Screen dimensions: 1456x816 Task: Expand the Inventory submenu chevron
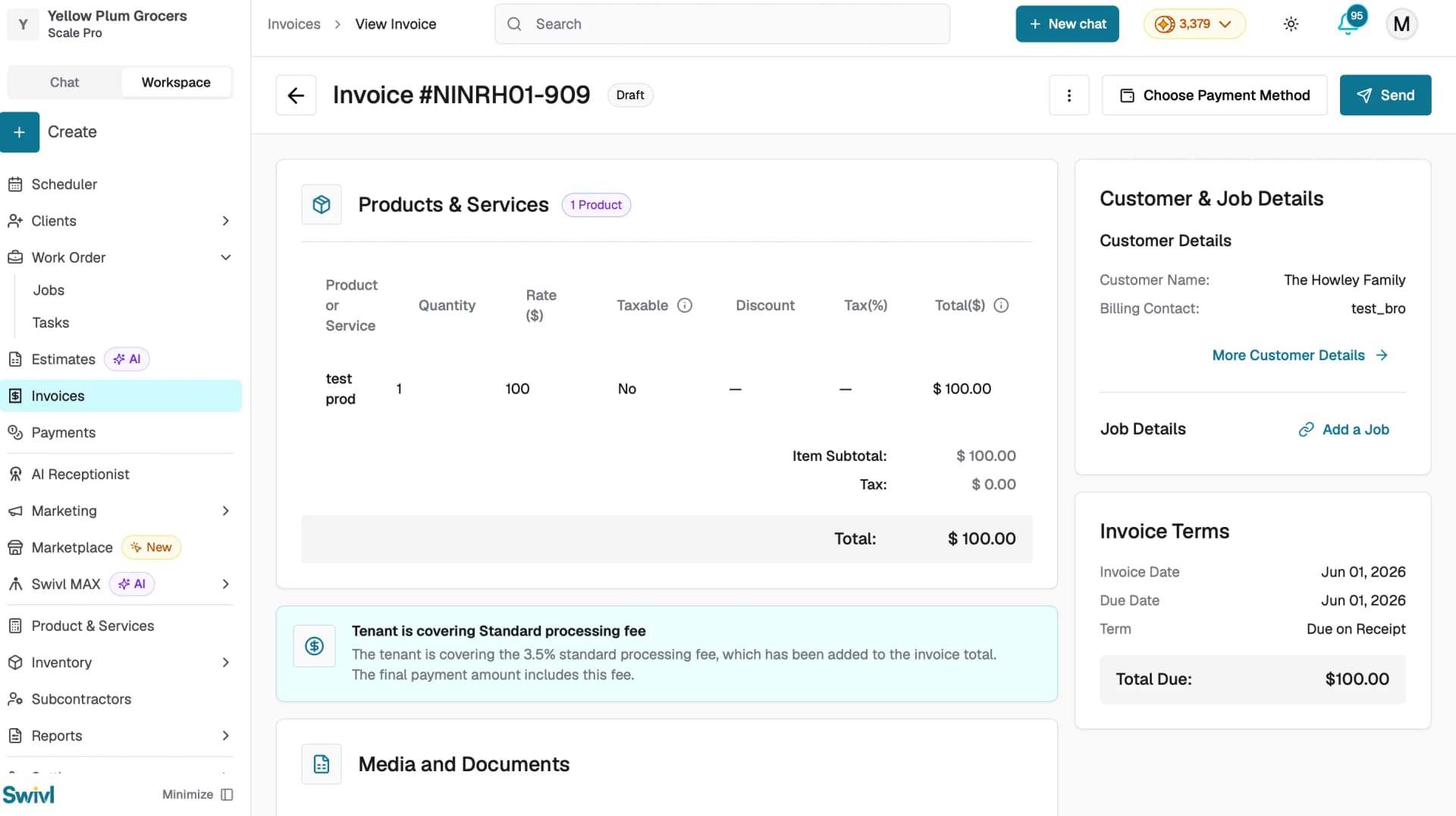tap(225, 663)
